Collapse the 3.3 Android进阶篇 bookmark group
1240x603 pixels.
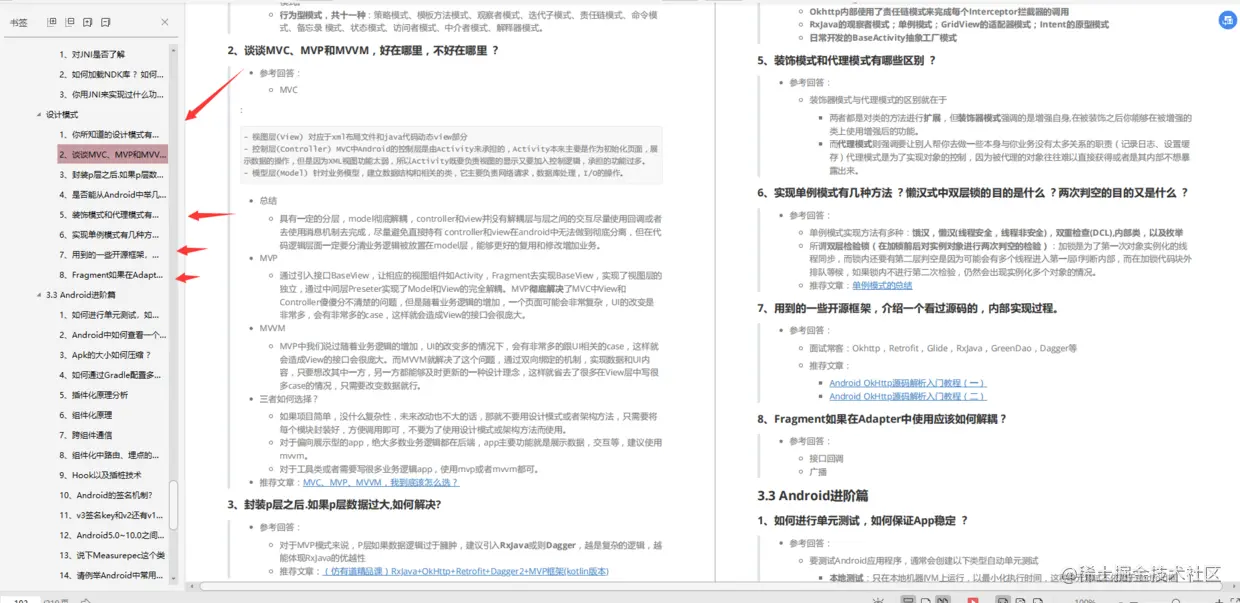(40, 295)
